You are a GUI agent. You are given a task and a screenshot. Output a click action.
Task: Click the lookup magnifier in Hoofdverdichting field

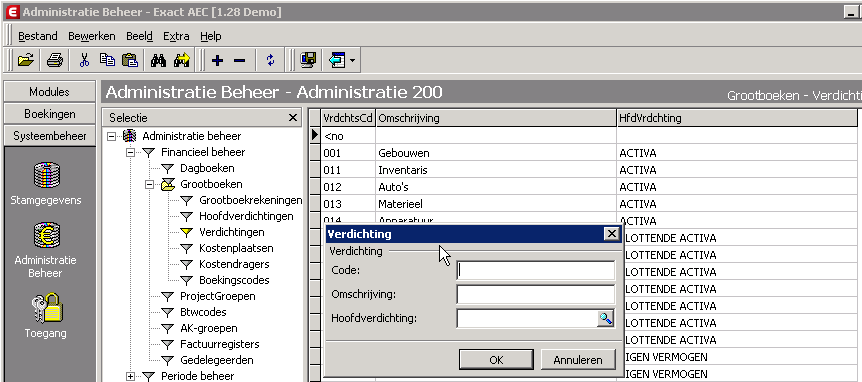605,318
